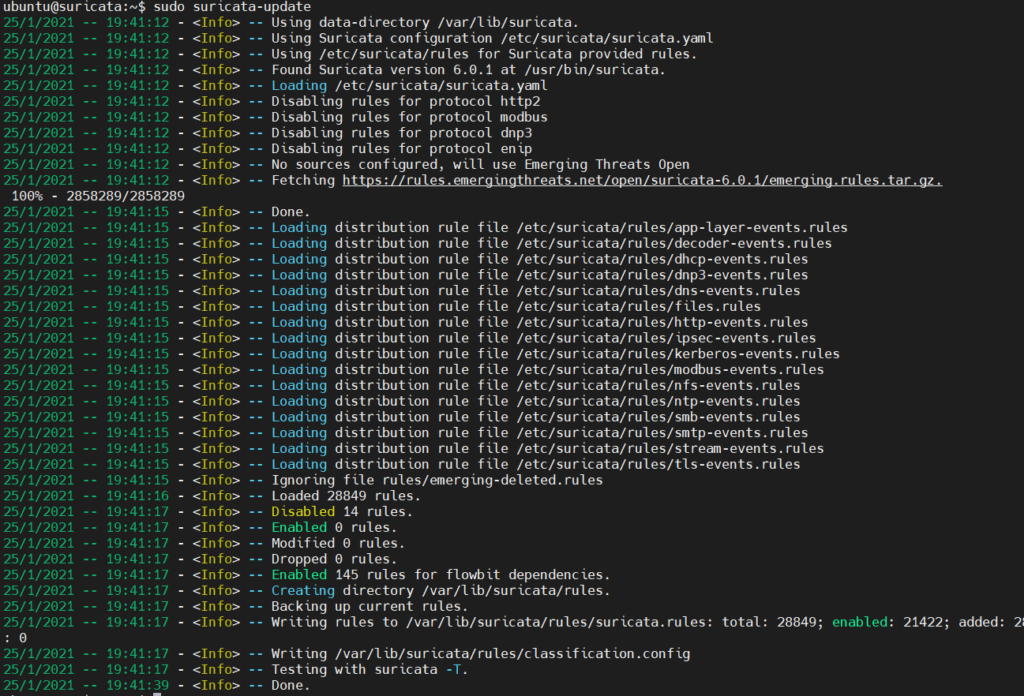Click 'Disabling rules for protocol modbus'
The height and width of the screenshot is (696, 1024).
tap(409, 117)
